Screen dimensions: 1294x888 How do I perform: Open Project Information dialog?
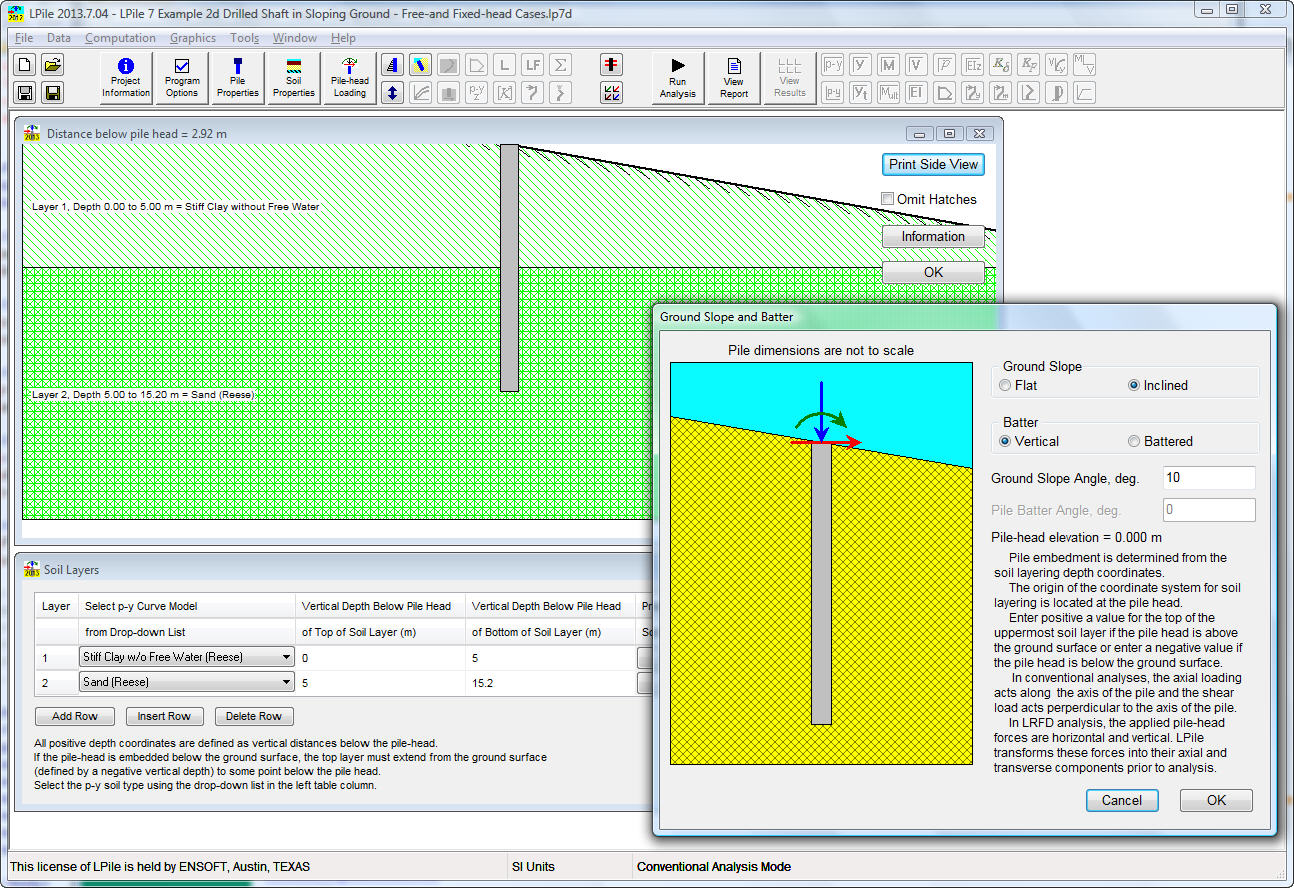[x=126, y=78]
